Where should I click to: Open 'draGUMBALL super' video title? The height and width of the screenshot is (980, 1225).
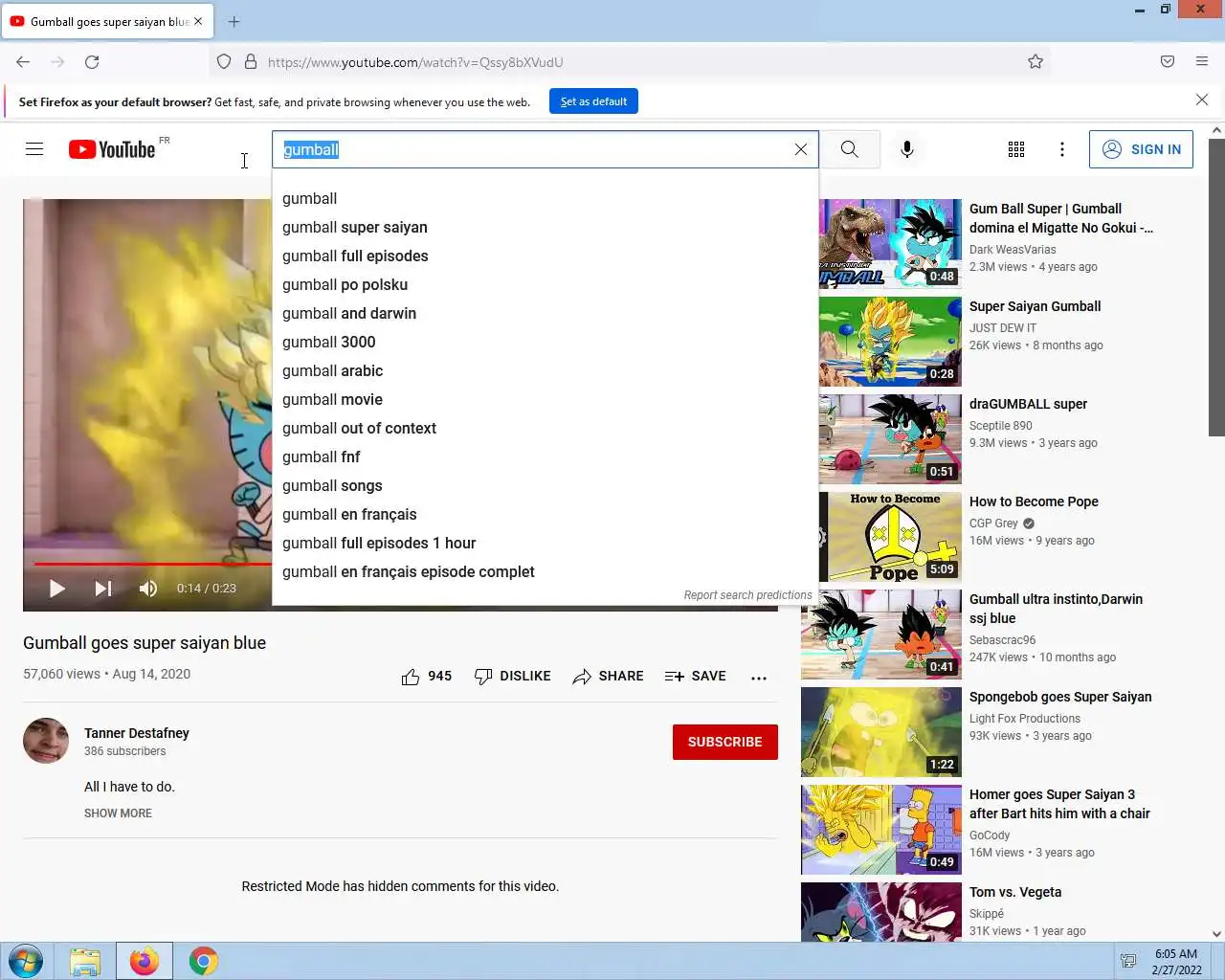1028,404
